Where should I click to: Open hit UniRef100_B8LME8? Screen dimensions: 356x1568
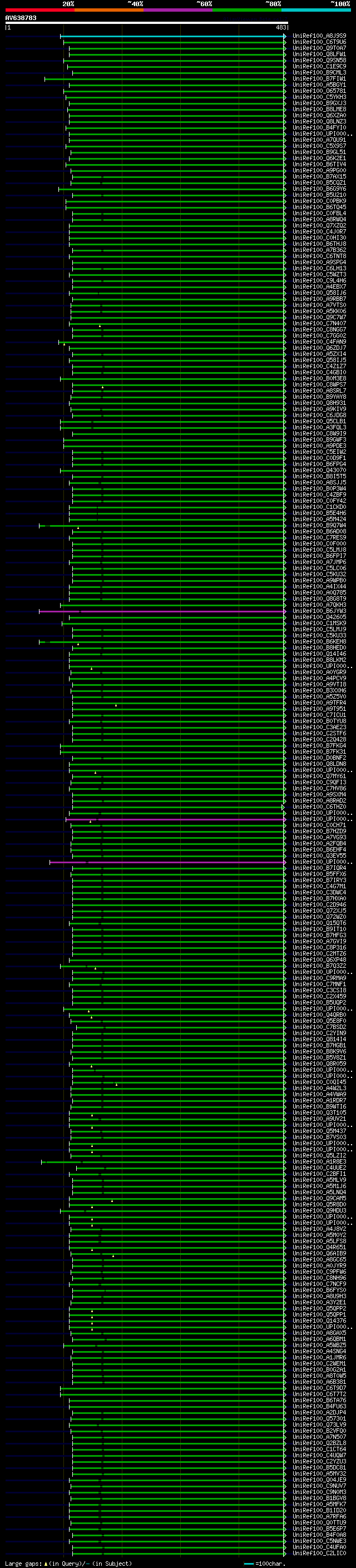(319, 109)
